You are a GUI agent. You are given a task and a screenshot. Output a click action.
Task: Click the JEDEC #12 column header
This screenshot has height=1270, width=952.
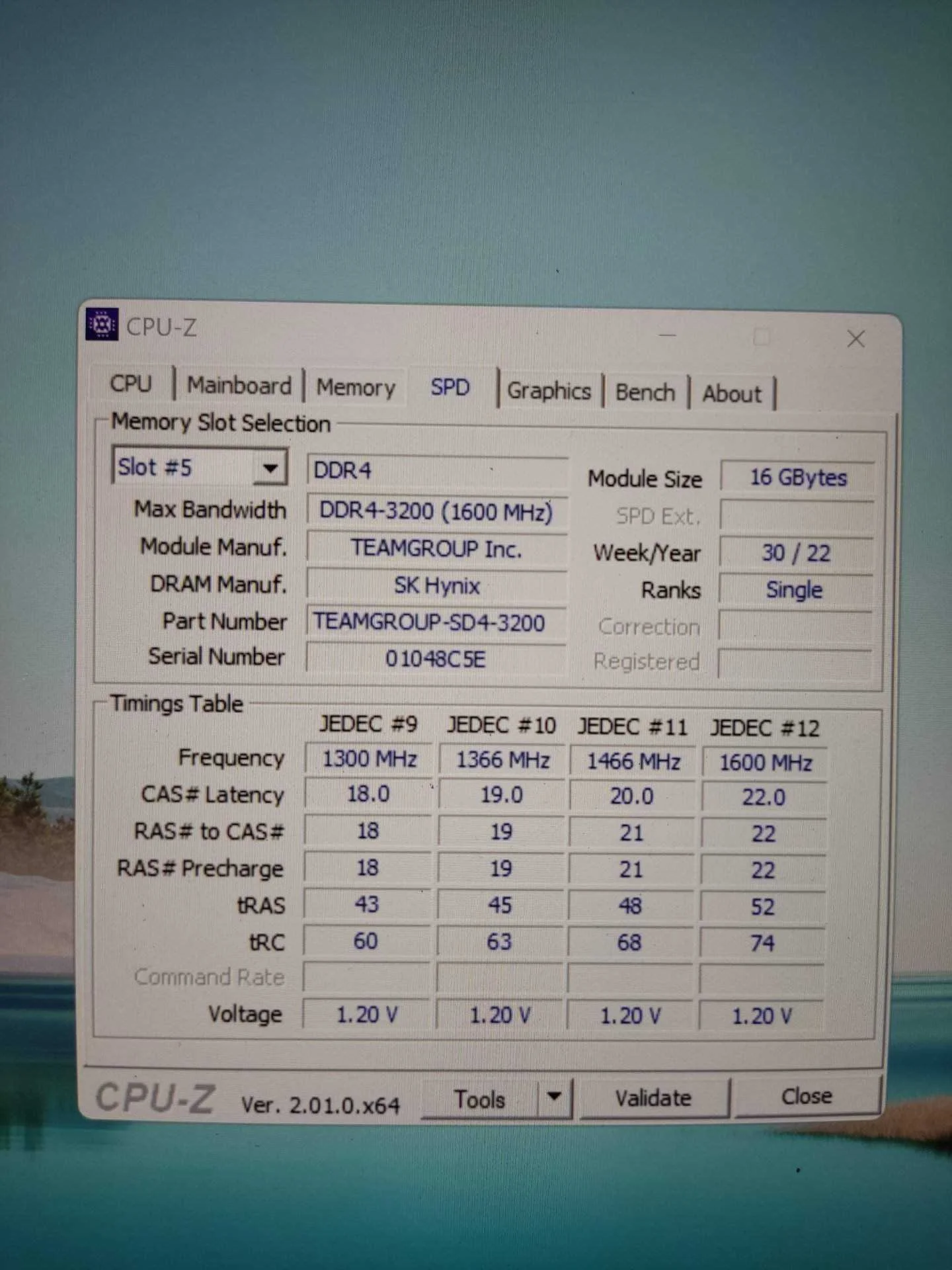pyautogui.click(x=764, y=729)
